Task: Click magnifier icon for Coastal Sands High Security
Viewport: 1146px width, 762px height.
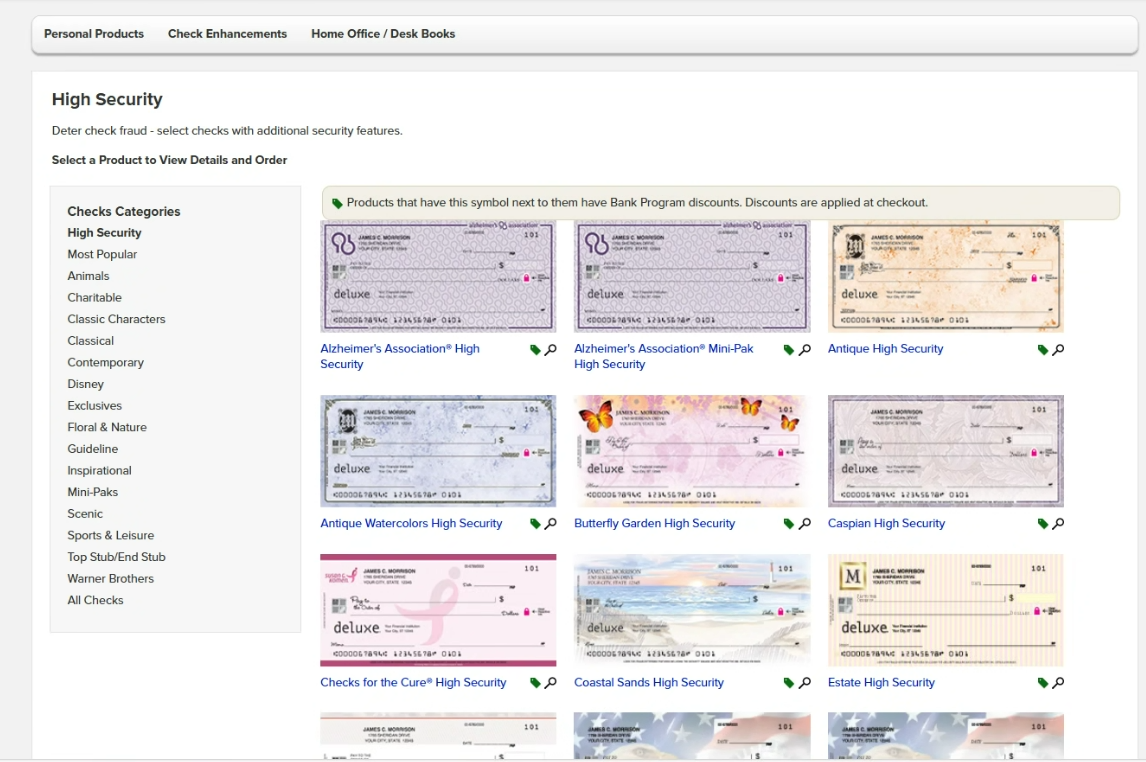Action: [804, 683]
